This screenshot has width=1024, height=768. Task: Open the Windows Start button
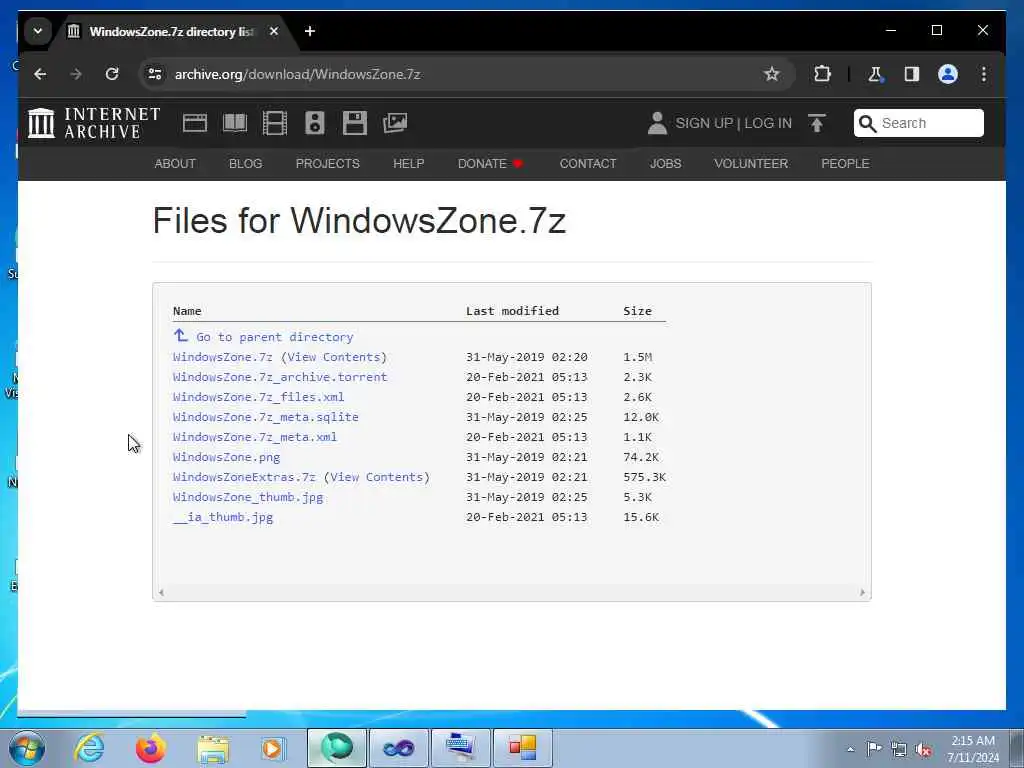pyautogui.click(x=27, y=748)
